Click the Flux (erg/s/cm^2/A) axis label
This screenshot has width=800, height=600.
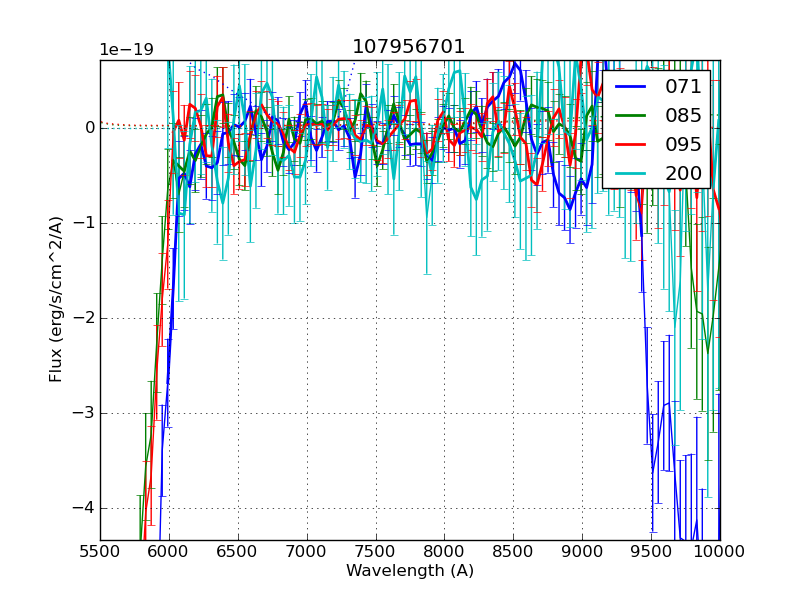56,299
